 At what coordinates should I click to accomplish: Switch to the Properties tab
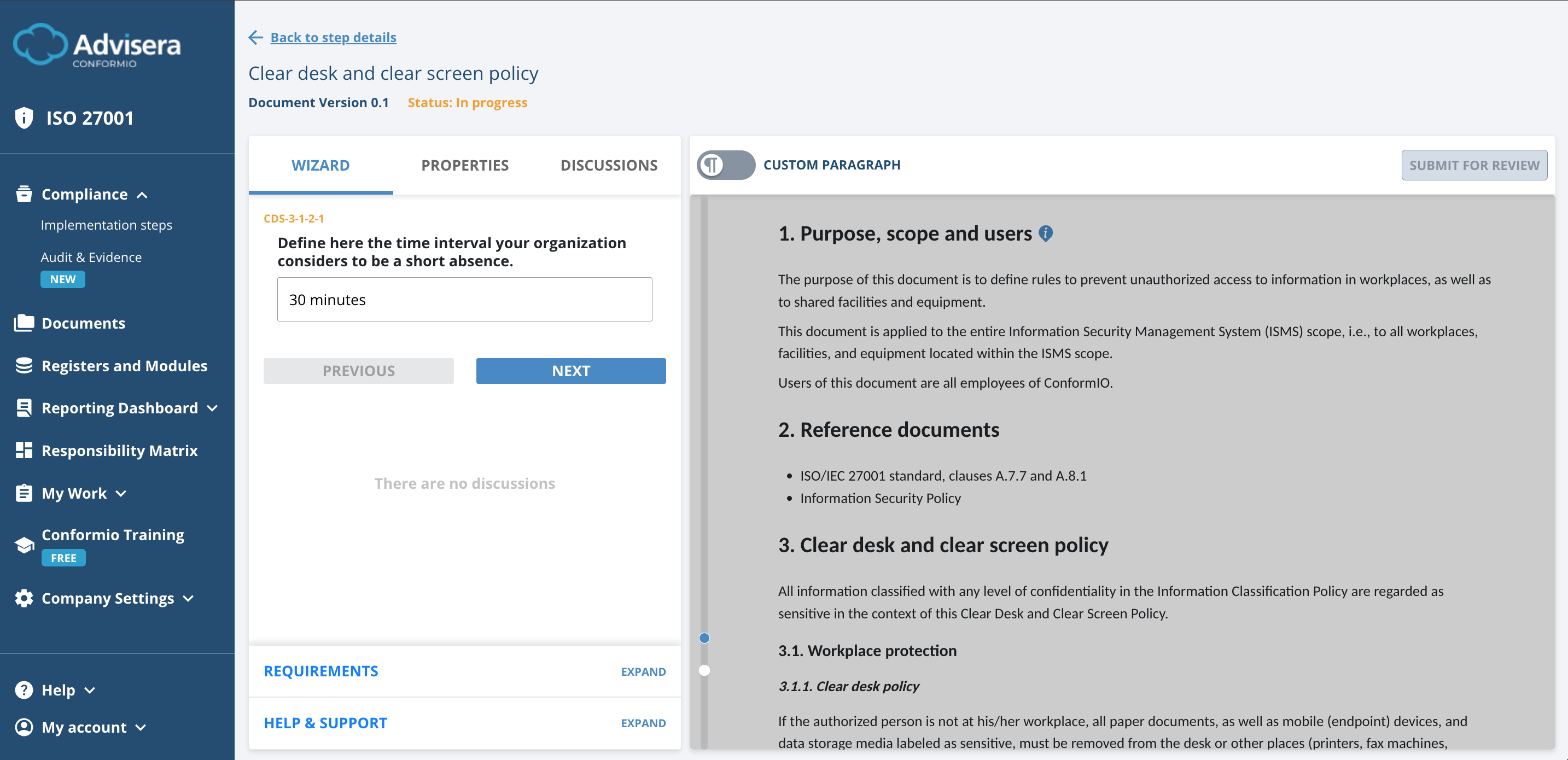[464, 165]
